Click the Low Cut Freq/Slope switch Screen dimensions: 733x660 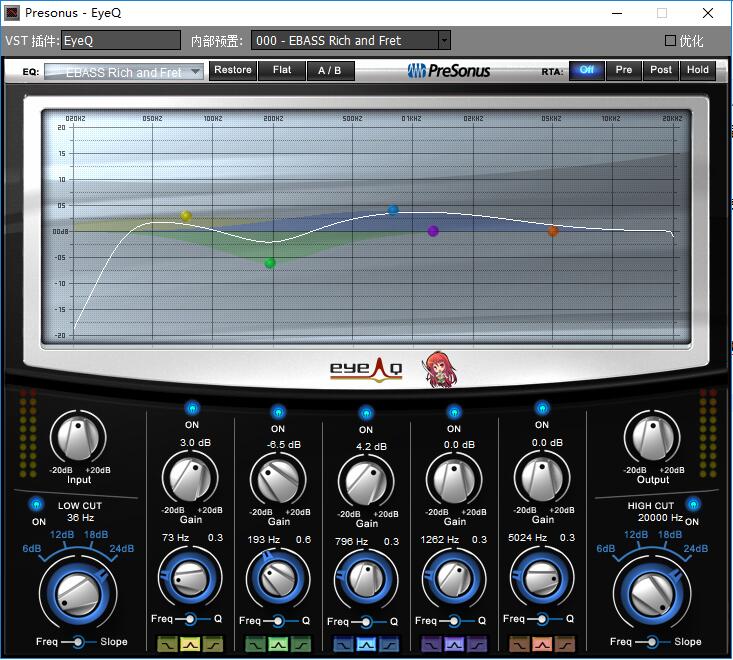click(x=78, y=642)
